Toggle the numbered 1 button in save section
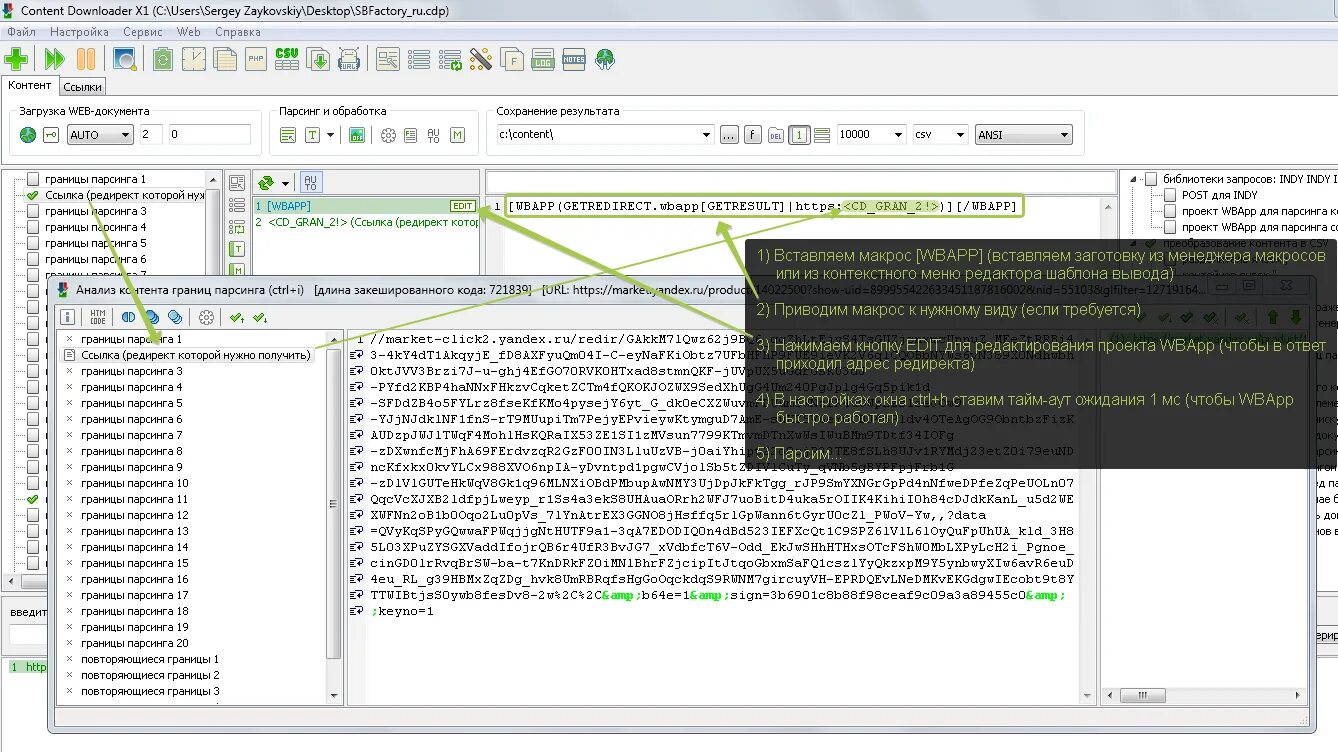The image size is (1338, 752). click(799, 135)
